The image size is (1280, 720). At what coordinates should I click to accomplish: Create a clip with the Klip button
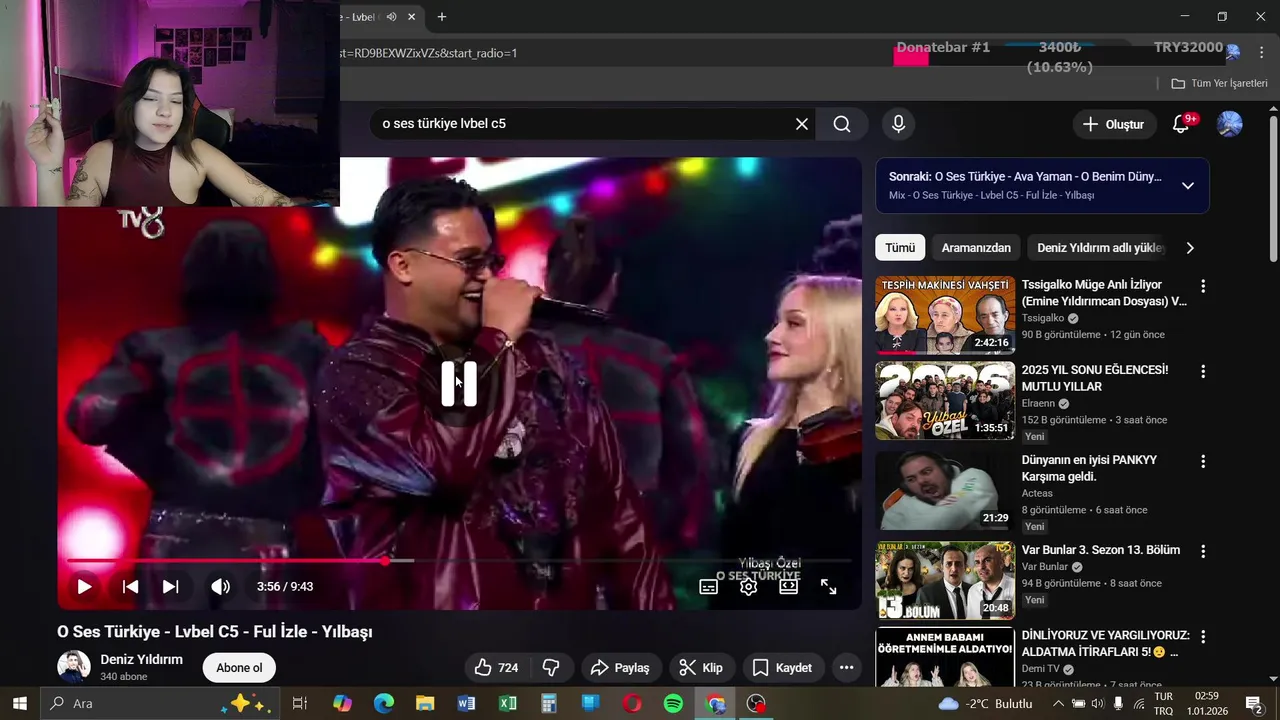click(x=701, y=668)
